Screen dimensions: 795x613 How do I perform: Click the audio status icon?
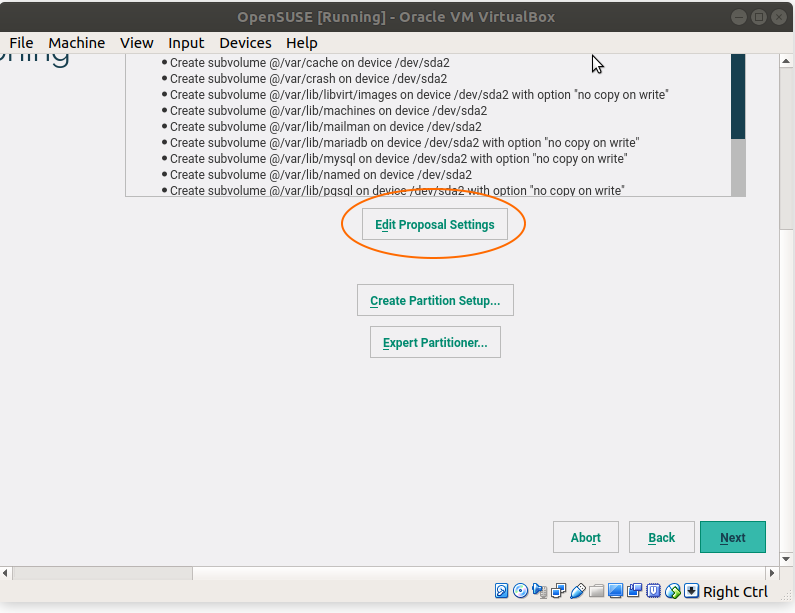click(539, 591)
